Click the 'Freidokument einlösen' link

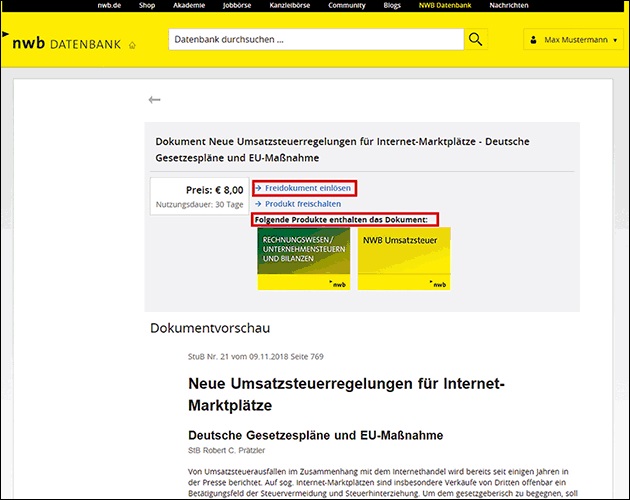(x=308, y=188)
